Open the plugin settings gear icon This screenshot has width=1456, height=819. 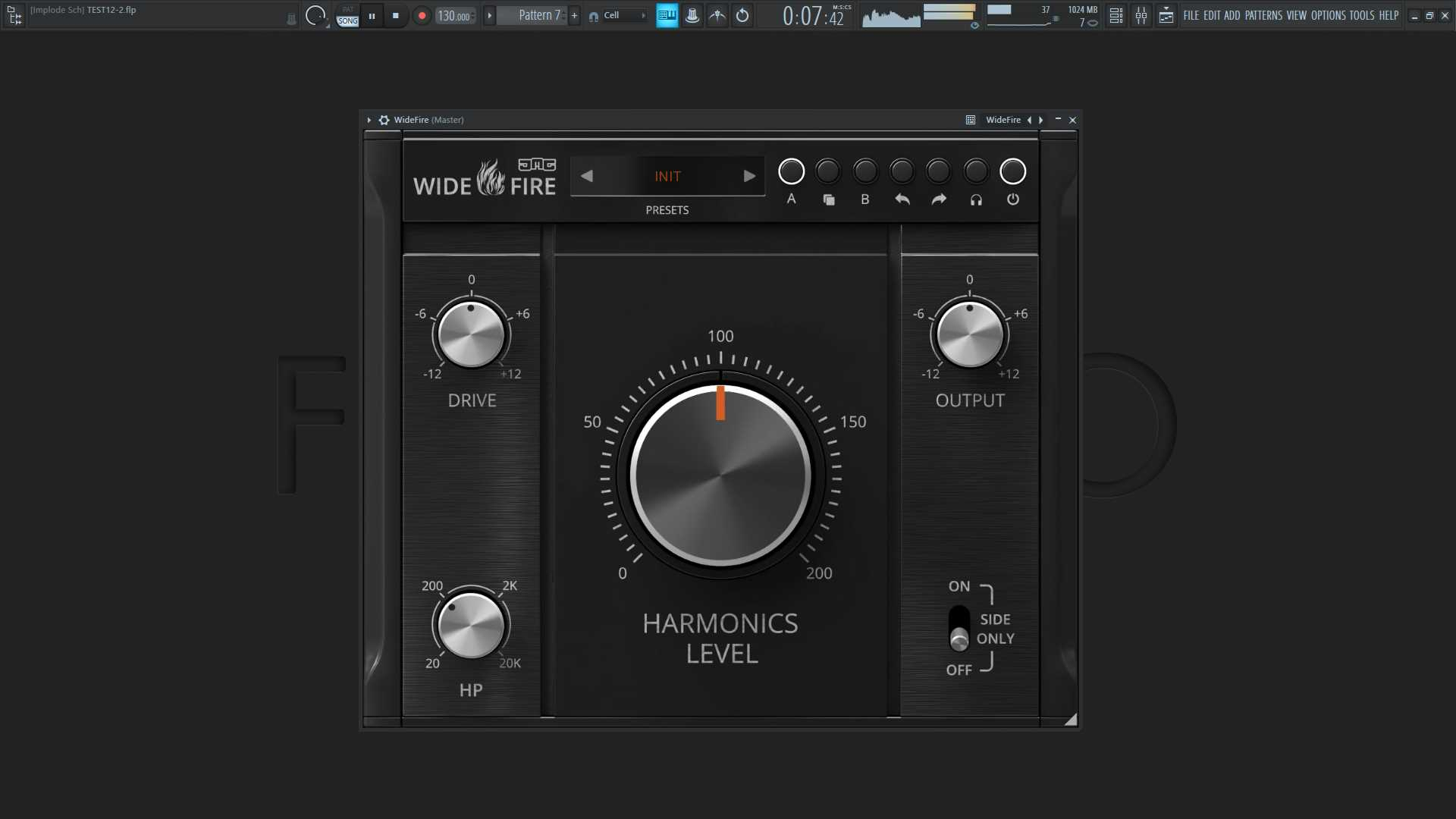[384, 120]
